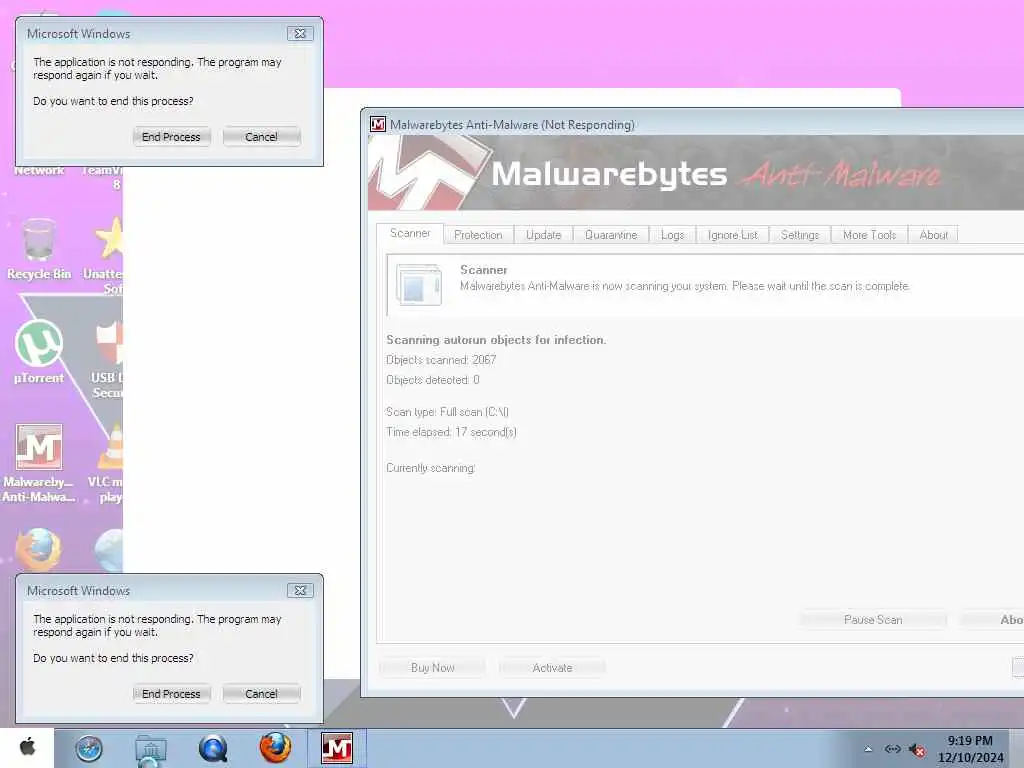The image size is (1024, 768).
Task: Open Recycle Bin desktop icon
Action: click(39, 249)
